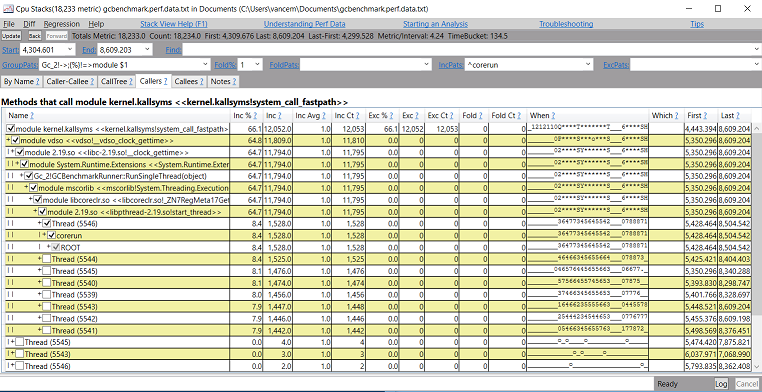Uncheck the module vdso checkbox

point(15,140)
